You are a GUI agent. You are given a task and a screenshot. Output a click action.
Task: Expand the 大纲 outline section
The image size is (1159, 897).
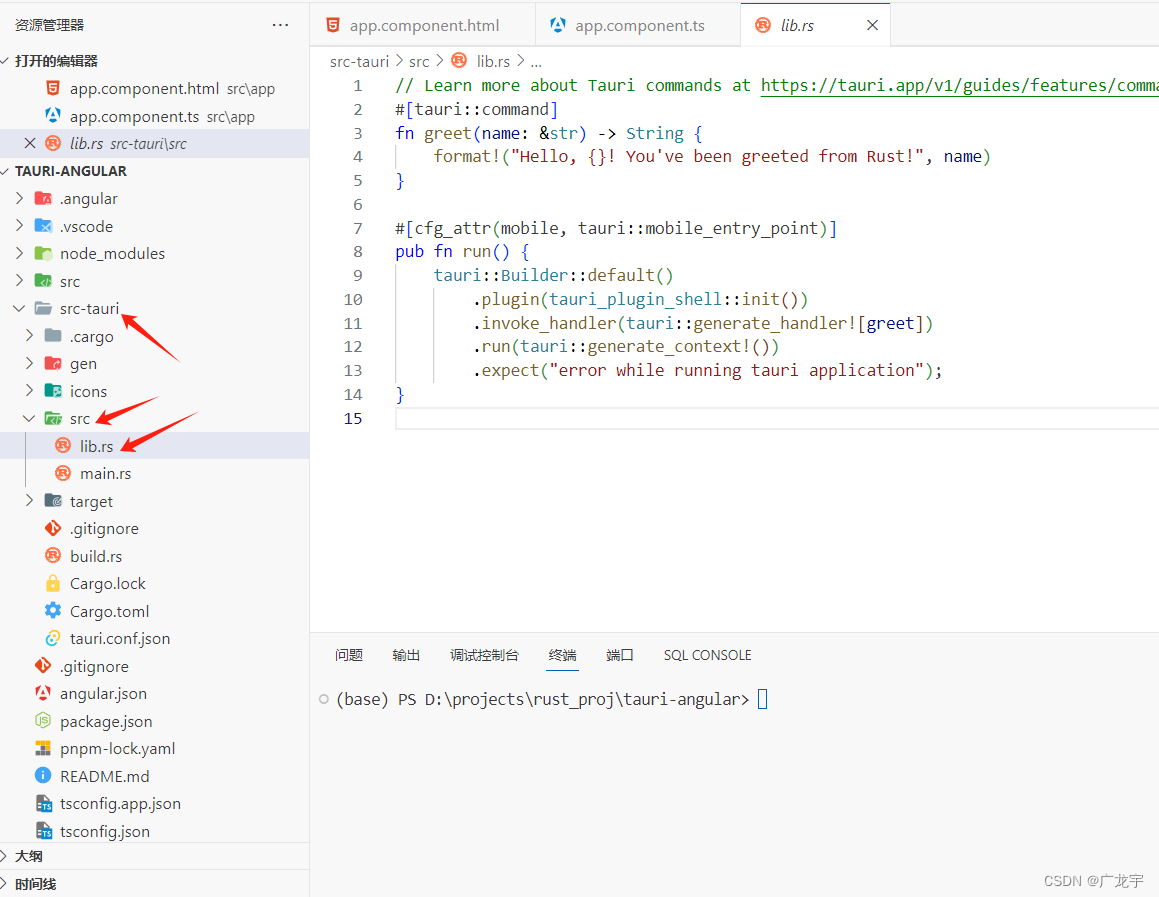[x=29, y=856]
